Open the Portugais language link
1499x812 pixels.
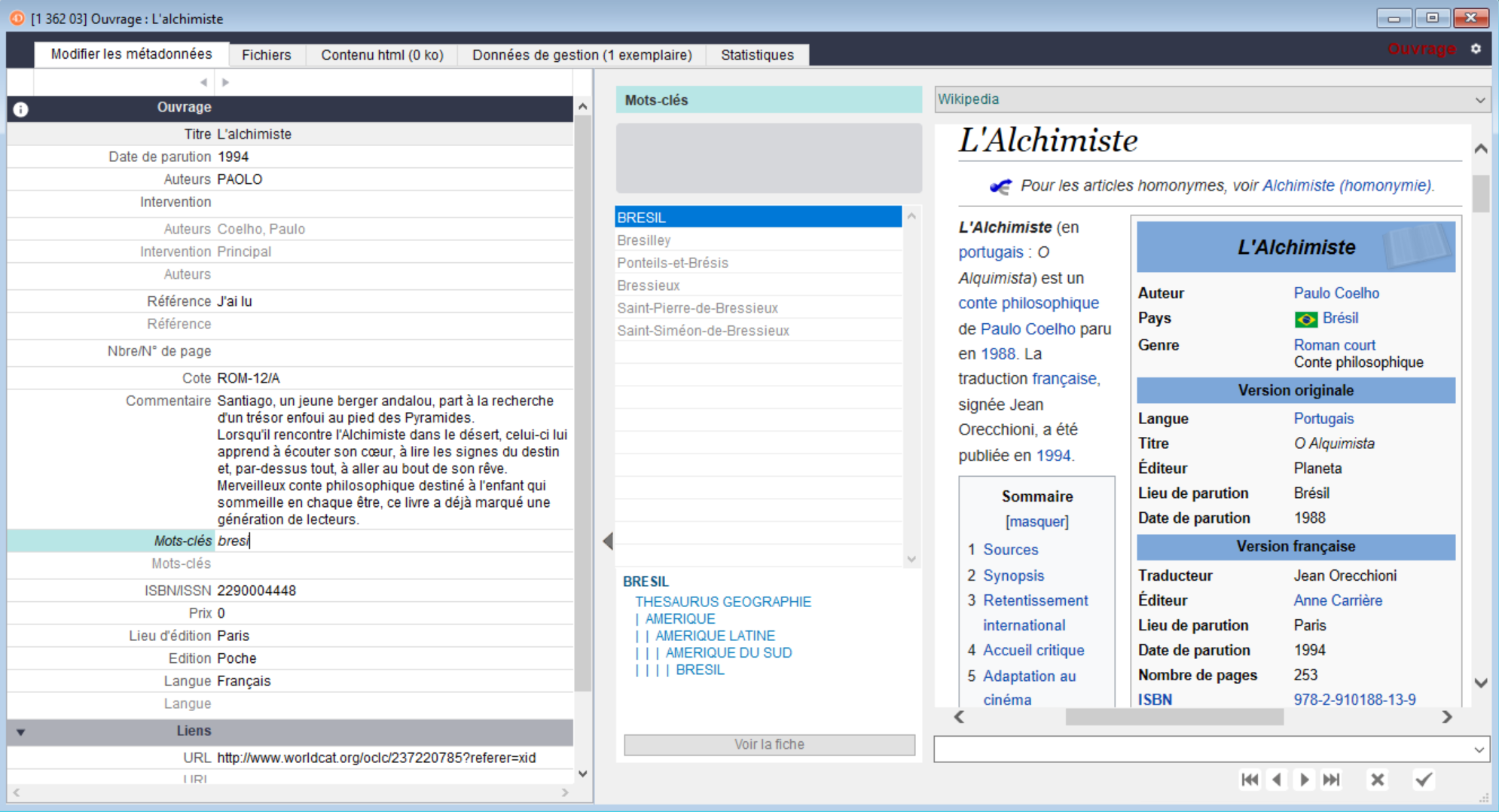1323,419
